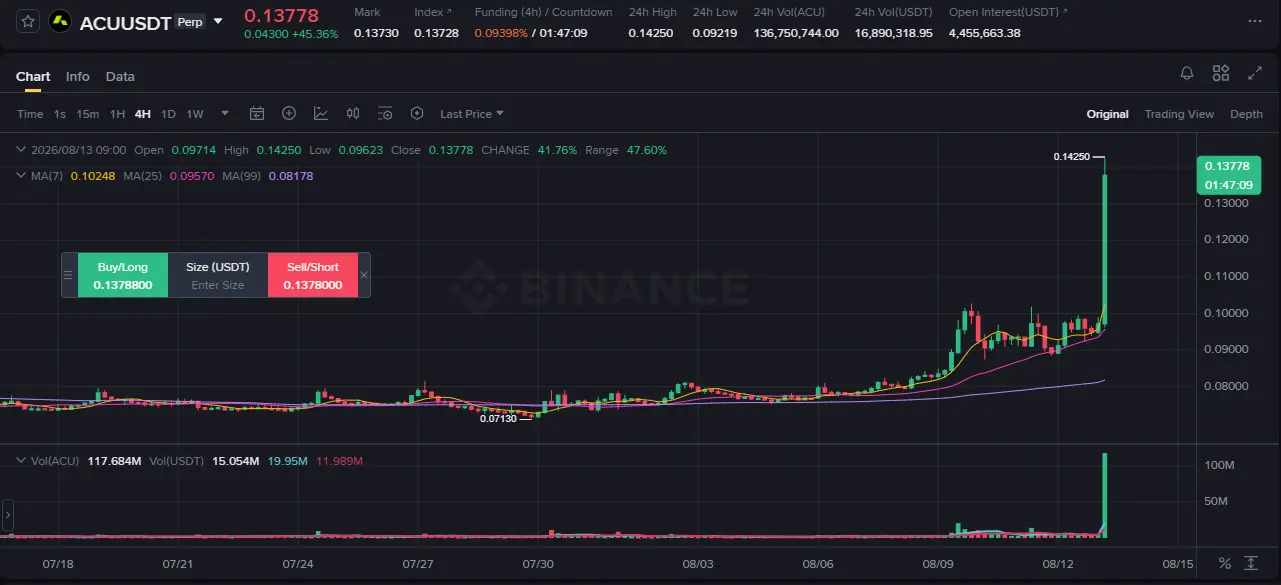Select the 1H interval
1281x585 pixels.
pos(117,114)
